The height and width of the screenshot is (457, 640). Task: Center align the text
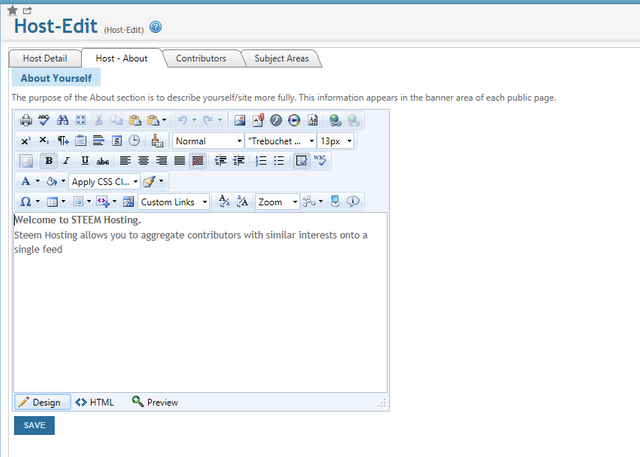[143, 161]
